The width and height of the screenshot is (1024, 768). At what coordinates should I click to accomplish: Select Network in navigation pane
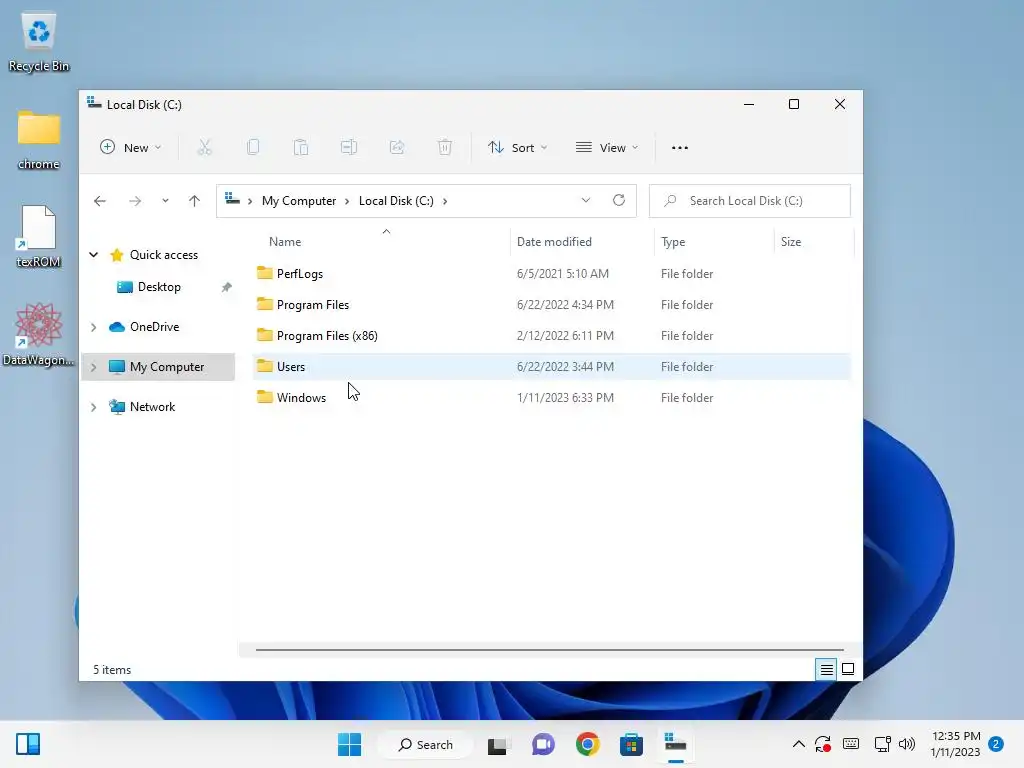coord(152,408)
